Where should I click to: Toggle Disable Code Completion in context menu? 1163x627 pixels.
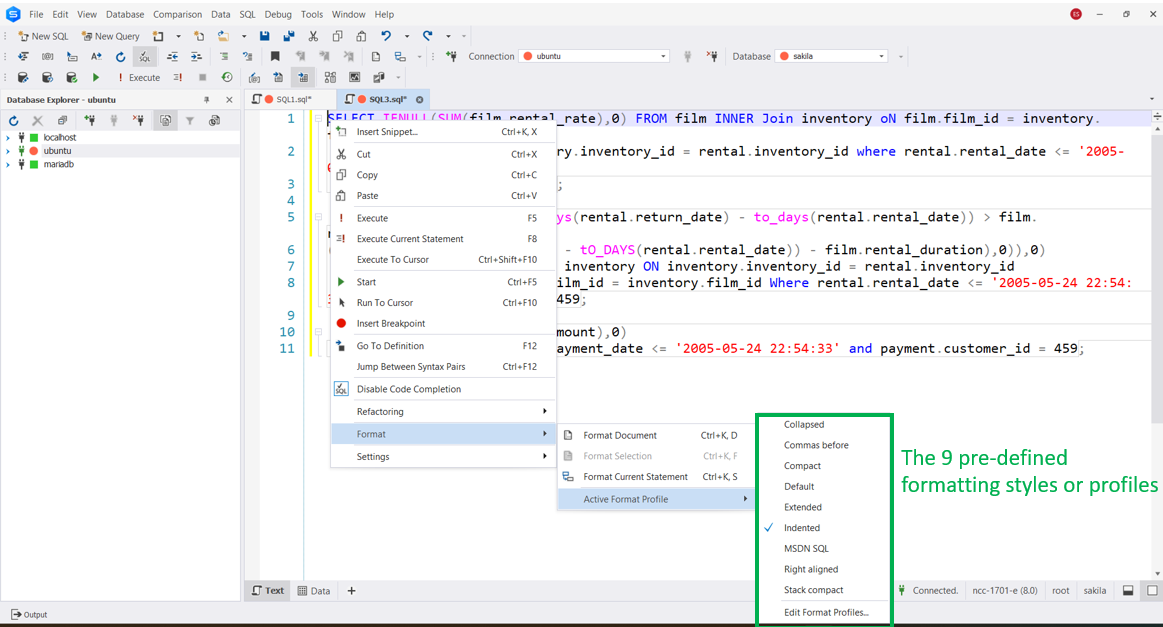tap(408, 389)
